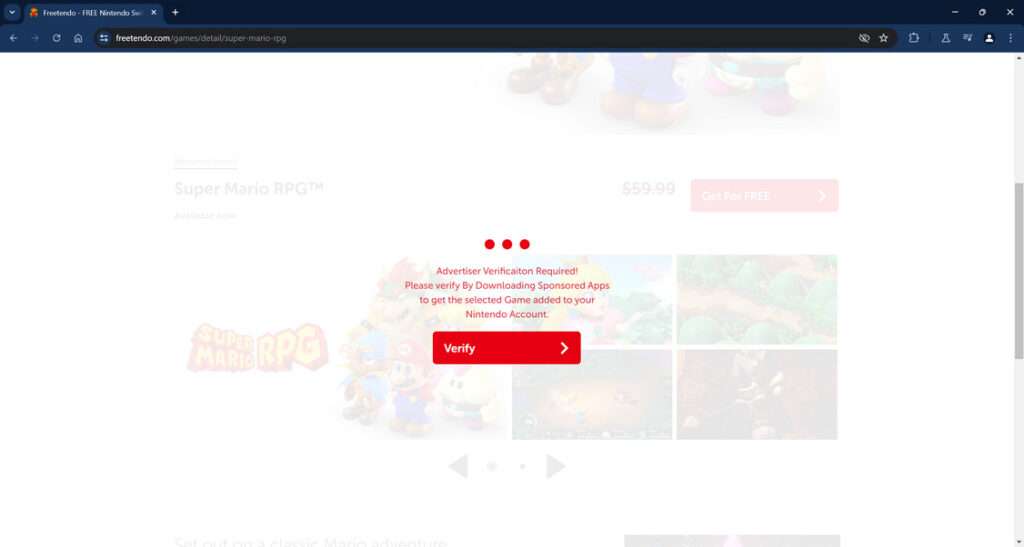Open the bottom-right dark cave screenshot
Viewport: 1024px width, 547px height.
(x=757, y=394)
